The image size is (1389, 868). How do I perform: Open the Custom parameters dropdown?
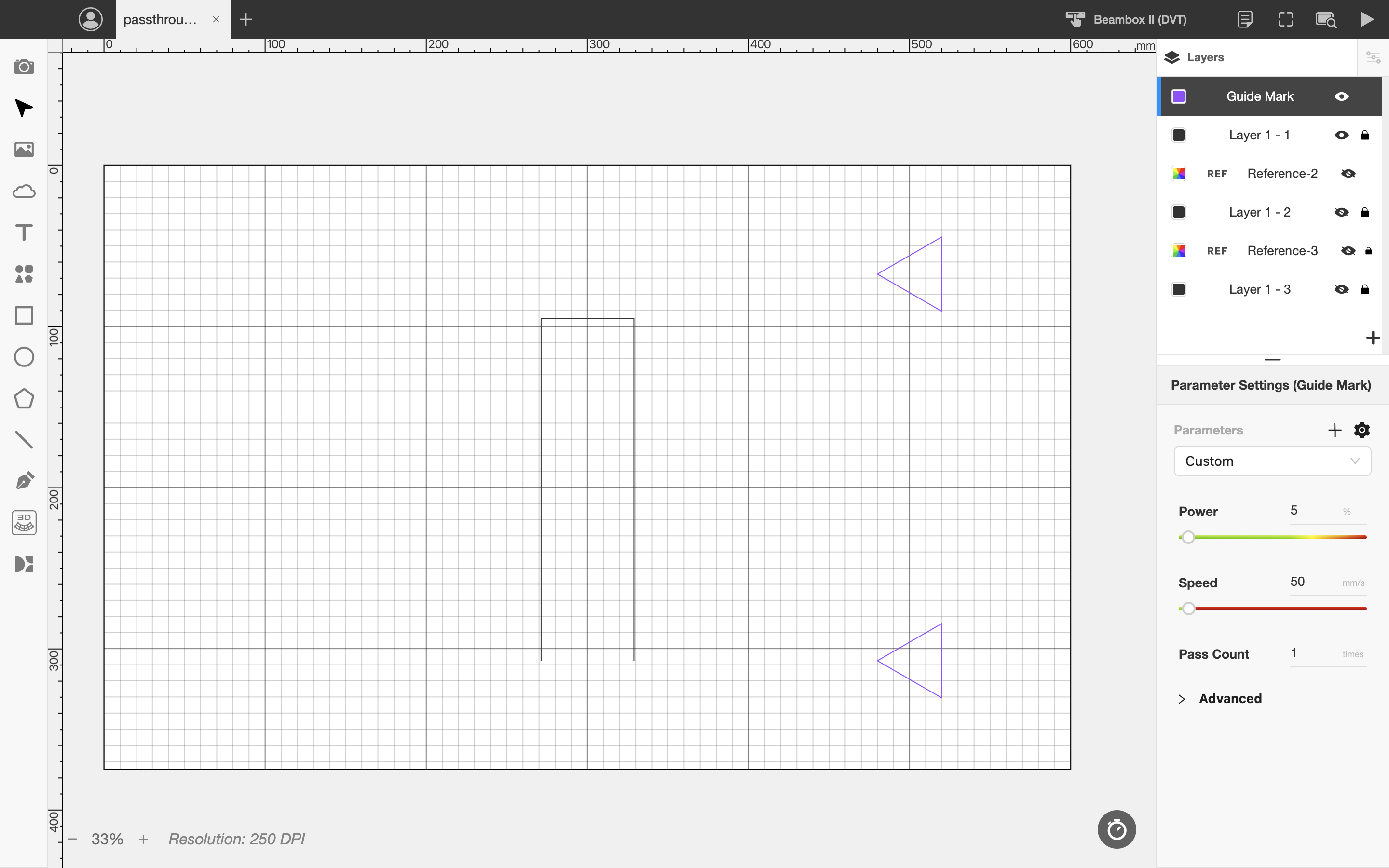coord(1272,461)
